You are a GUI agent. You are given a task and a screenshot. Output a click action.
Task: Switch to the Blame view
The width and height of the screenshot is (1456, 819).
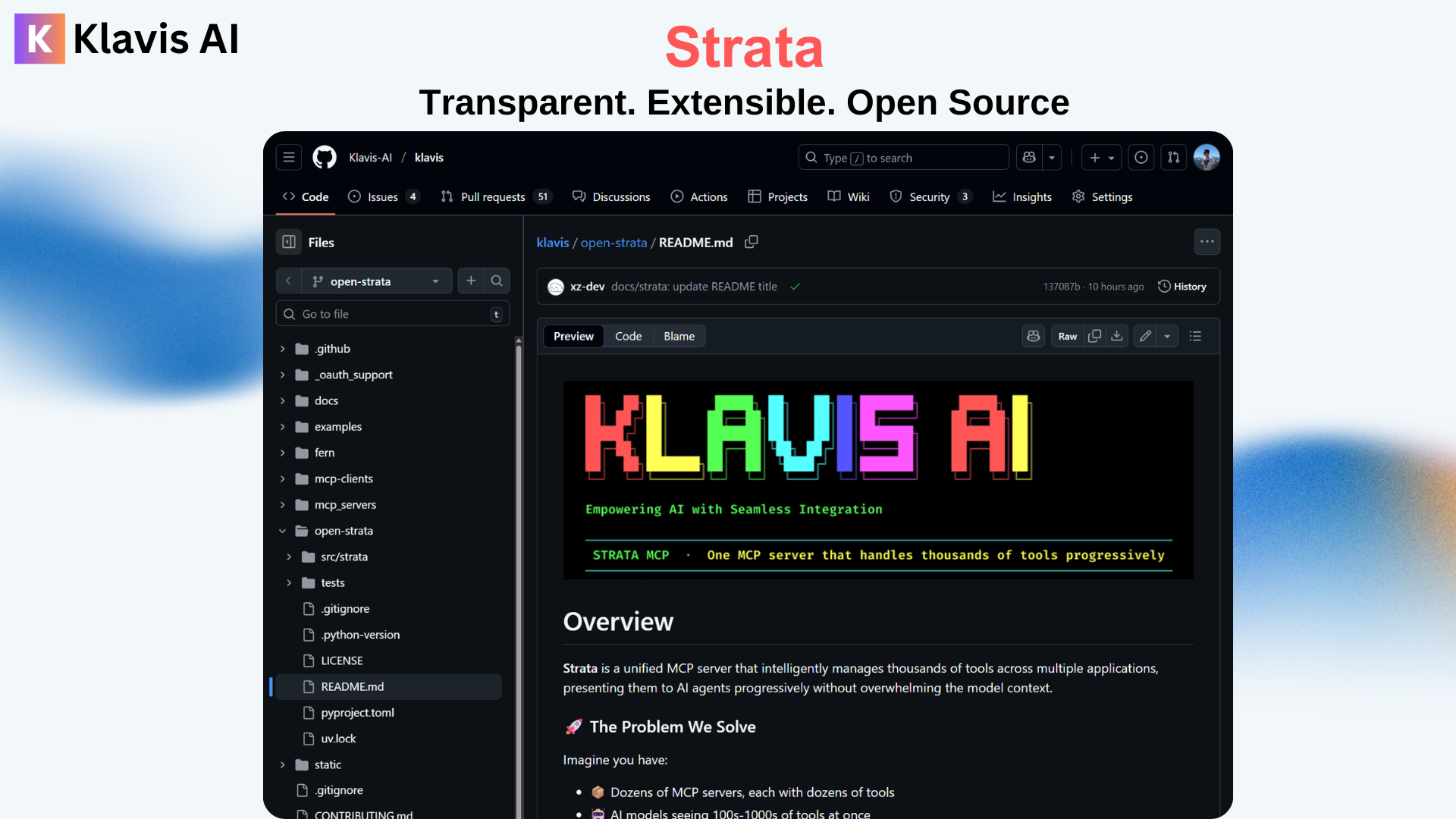pos(679,336)
